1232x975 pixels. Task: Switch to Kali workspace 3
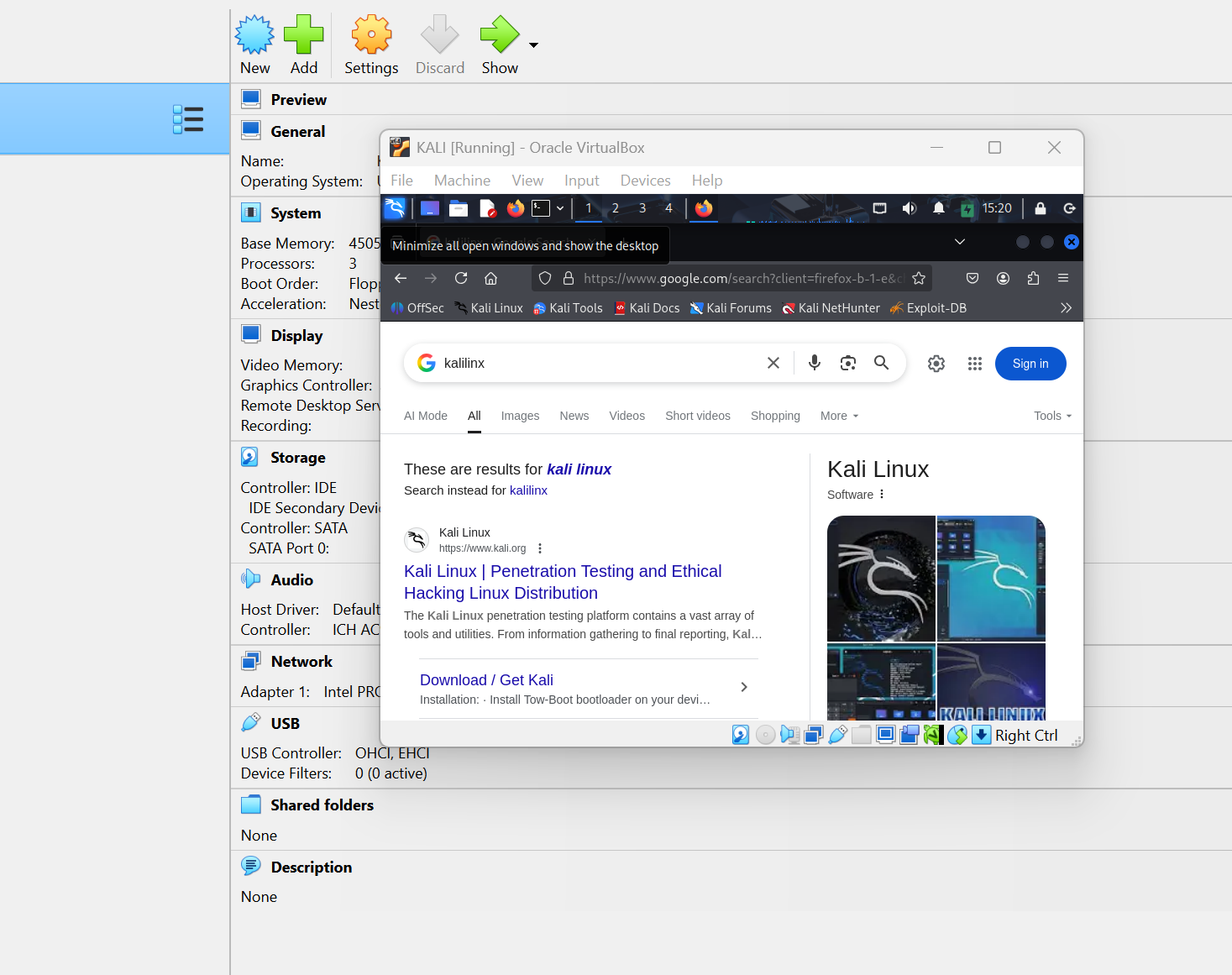point(642,208)
